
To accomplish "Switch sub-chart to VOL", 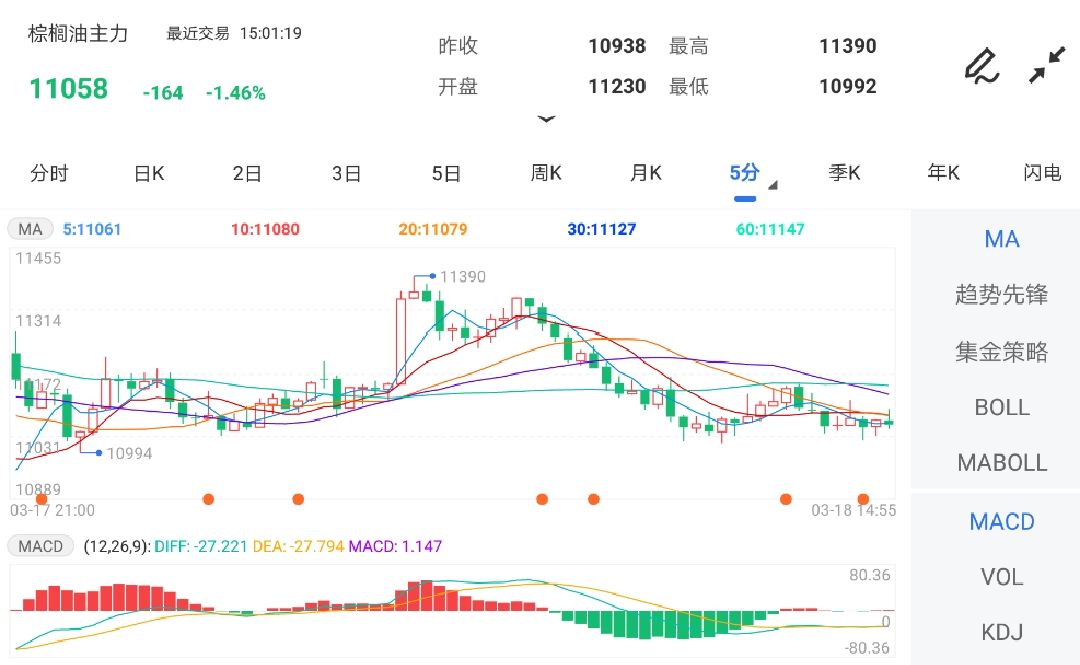I will [1001, 577].
